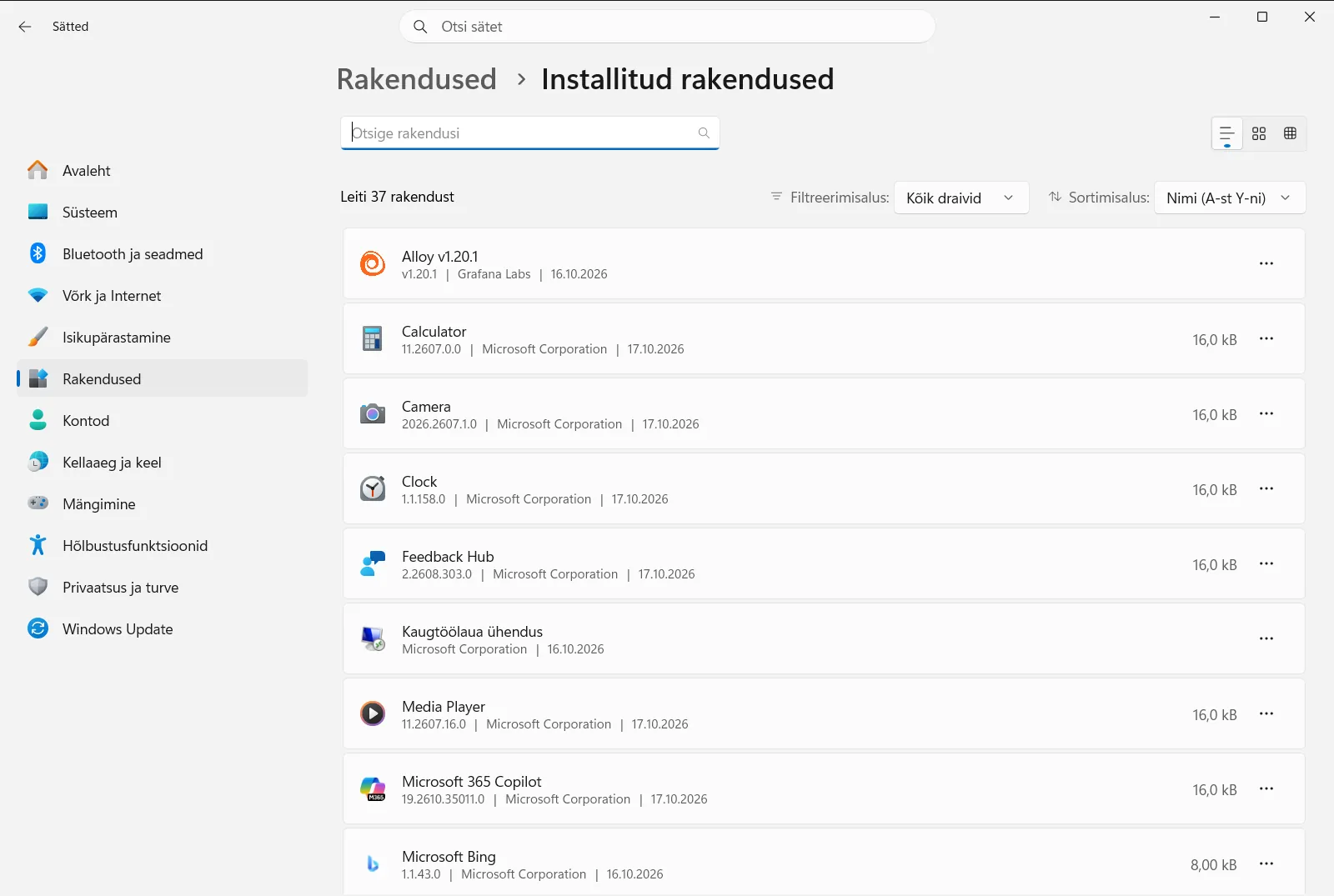The image size is (1334, 896).
Task: Focus the Otsige rakendusi search field
Action: coord(529,133)
